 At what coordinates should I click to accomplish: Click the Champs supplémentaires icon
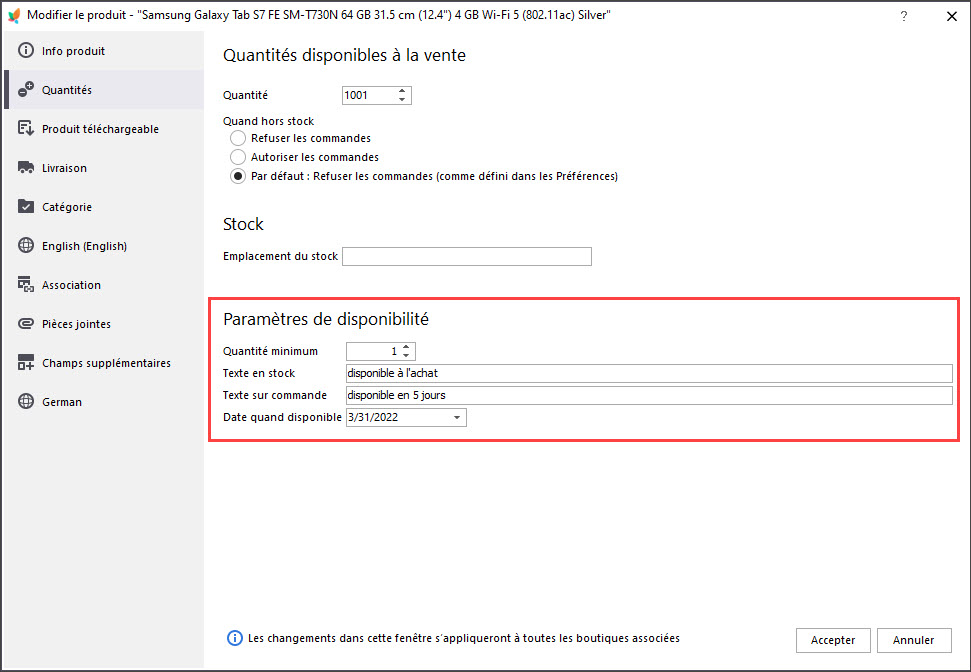point(25,363)
